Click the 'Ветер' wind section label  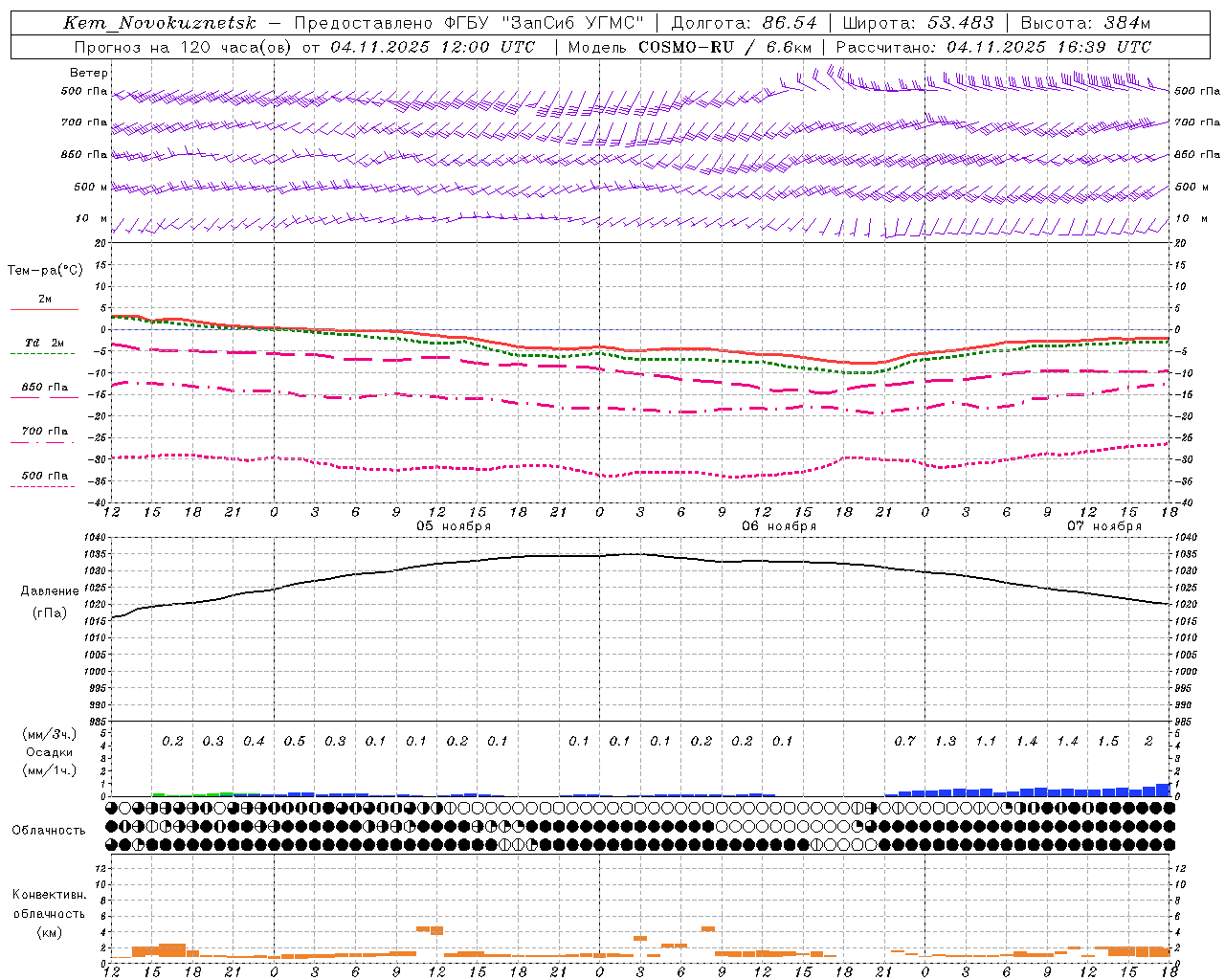click(89, 73)
